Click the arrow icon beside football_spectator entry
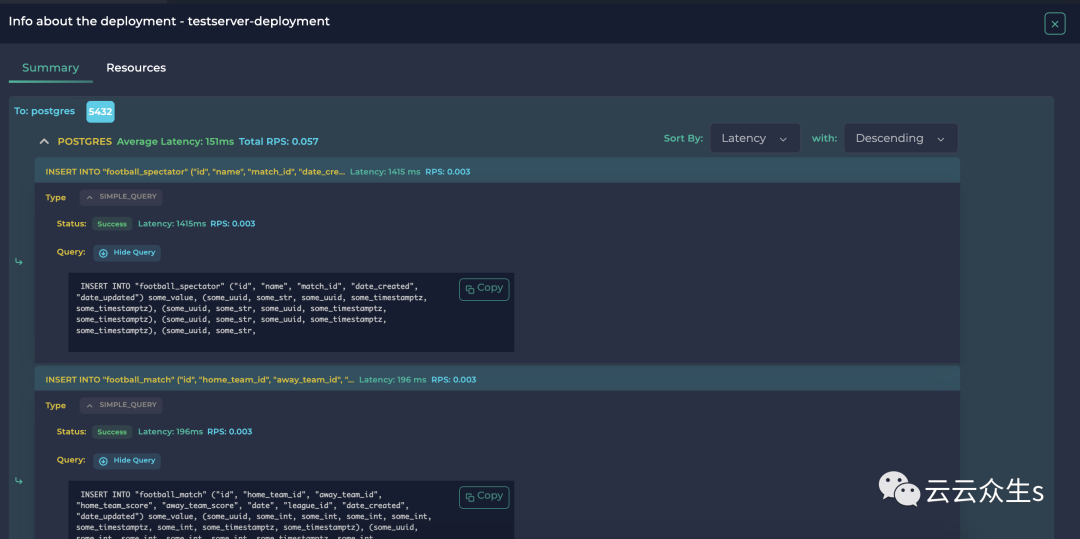Image resolution: width=1080 pixels, height=539 pixels. (19, 262)
